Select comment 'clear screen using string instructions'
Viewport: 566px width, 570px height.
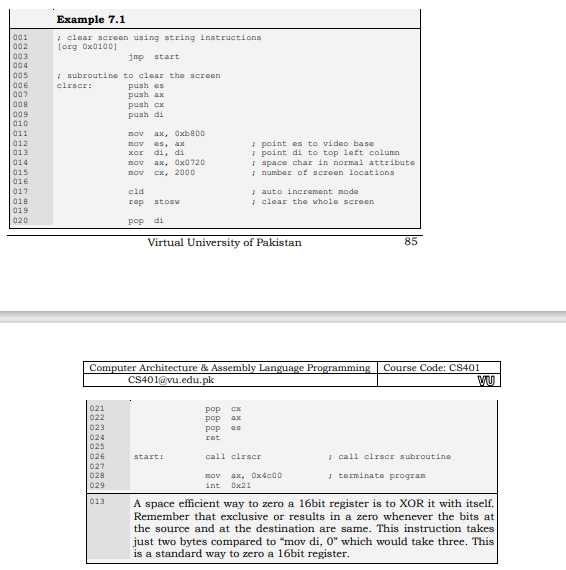159,37
